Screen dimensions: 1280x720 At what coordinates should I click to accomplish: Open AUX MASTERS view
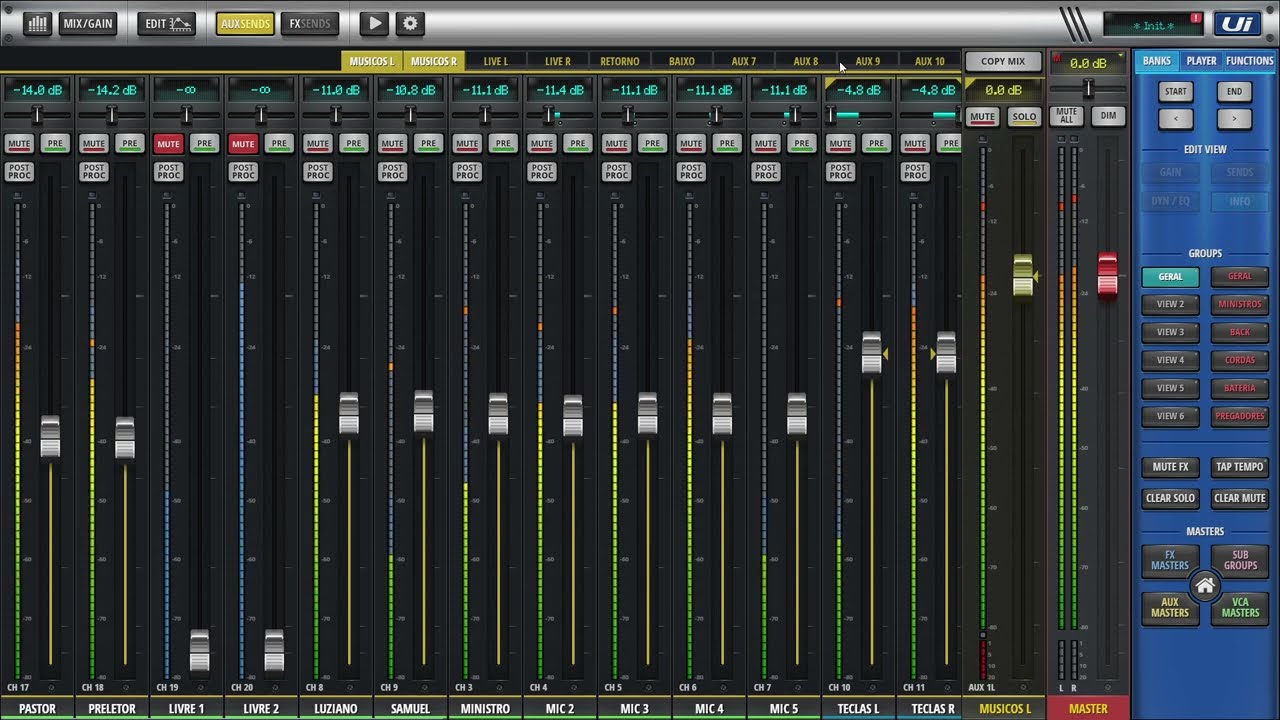(1170, 607)
